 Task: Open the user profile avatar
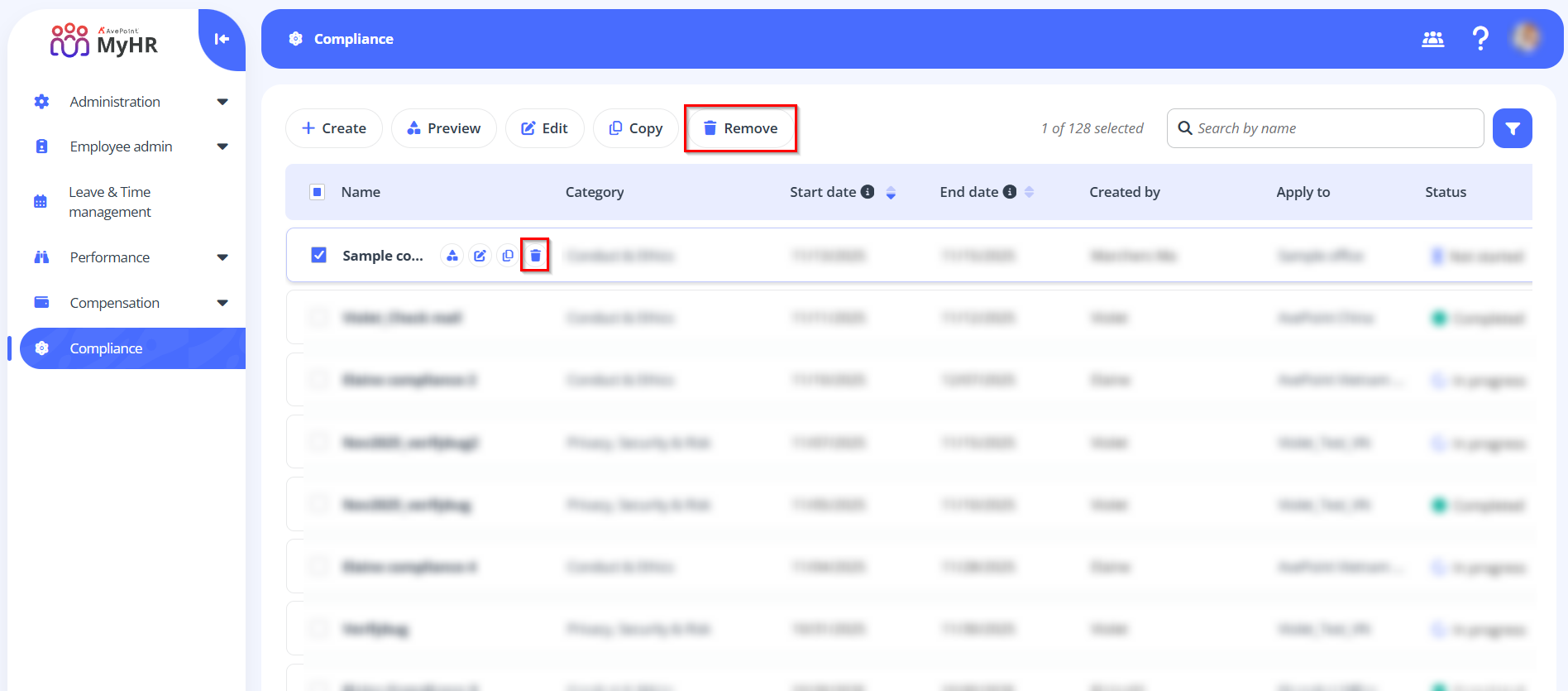1526,38
